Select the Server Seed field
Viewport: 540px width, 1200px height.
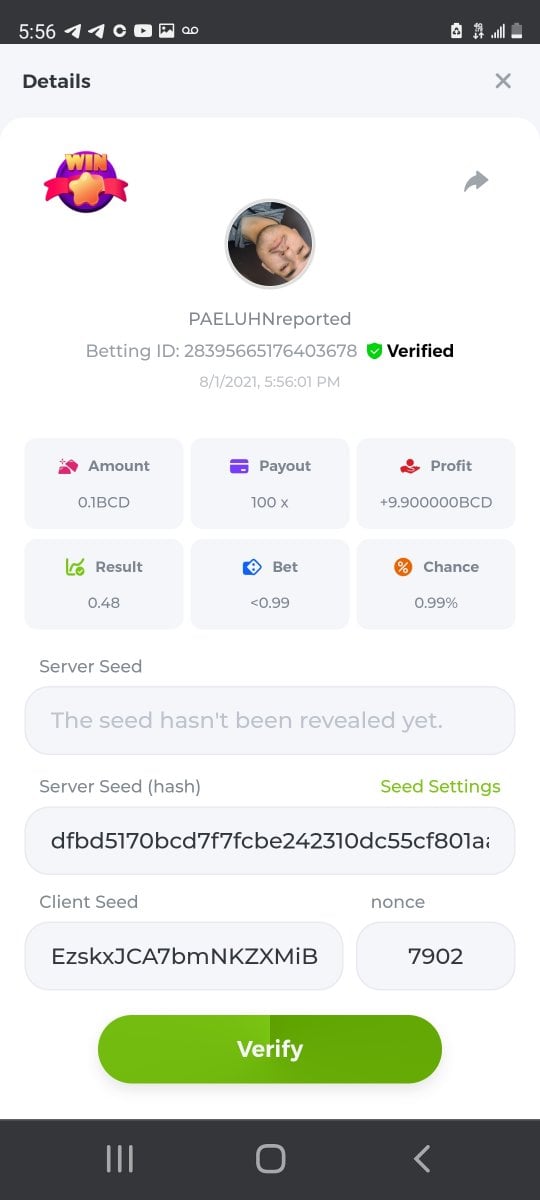click(x=270, y=720)
